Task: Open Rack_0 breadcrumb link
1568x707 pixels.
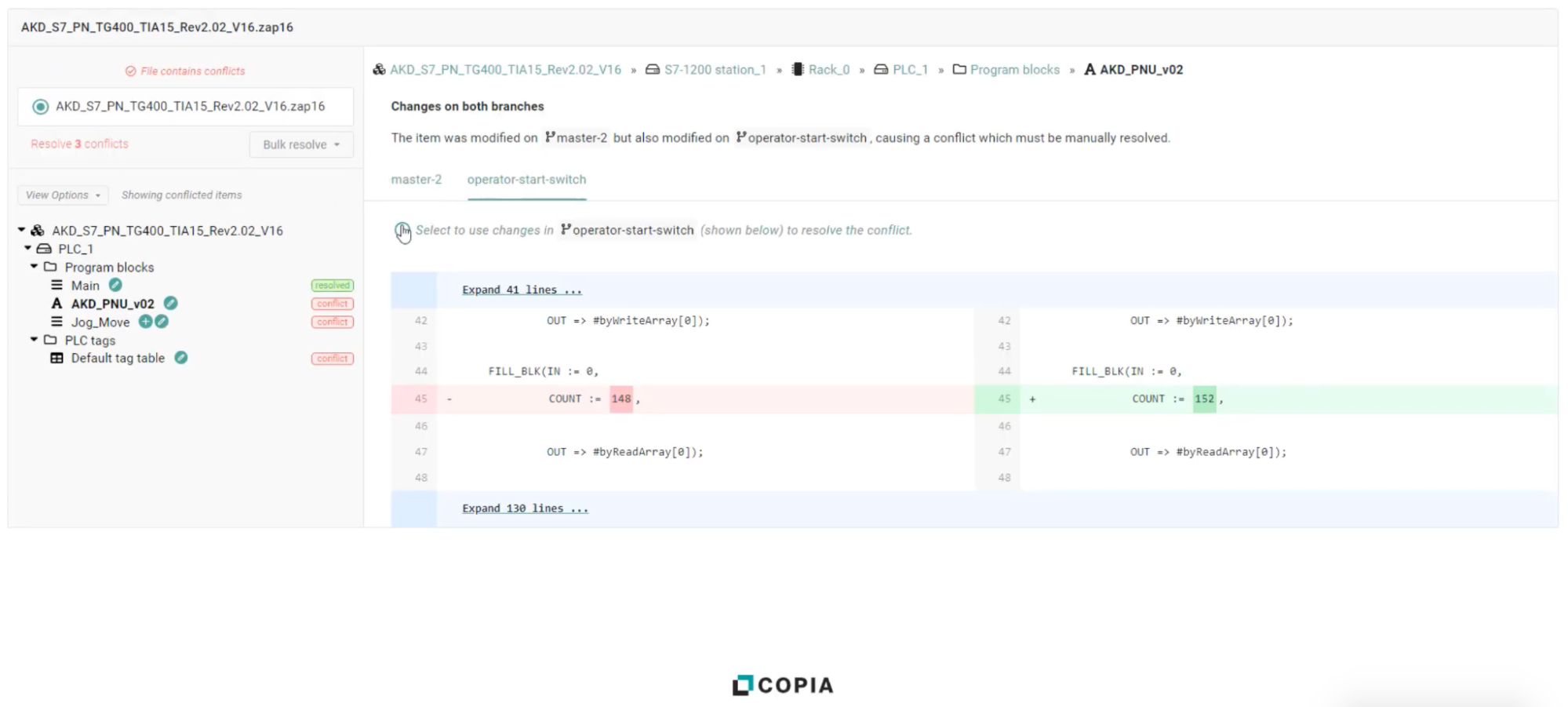Action: 829,70
